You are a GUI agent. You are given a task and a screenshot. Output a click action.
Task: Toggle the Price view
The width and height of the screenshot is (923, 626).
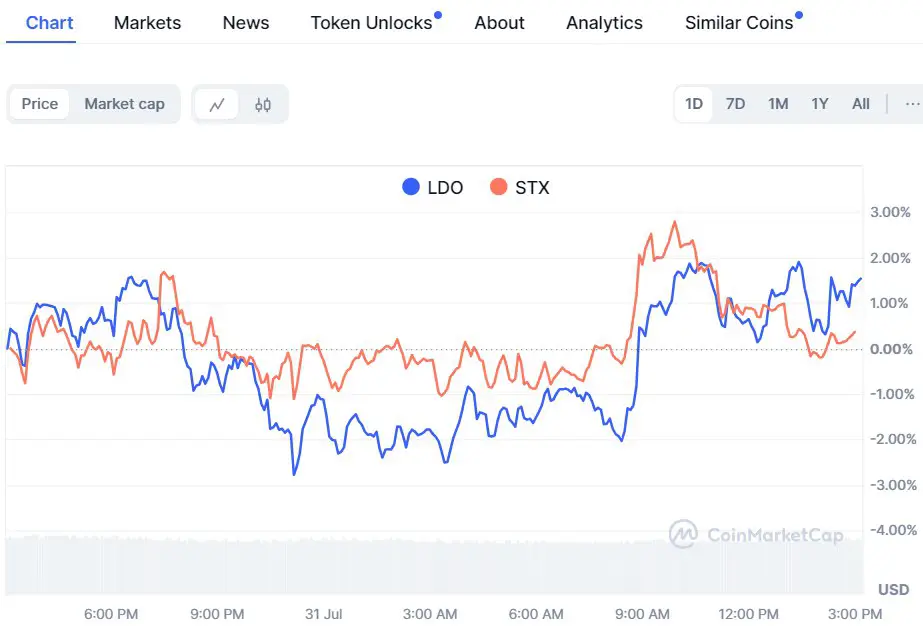[x=40, y=104]
